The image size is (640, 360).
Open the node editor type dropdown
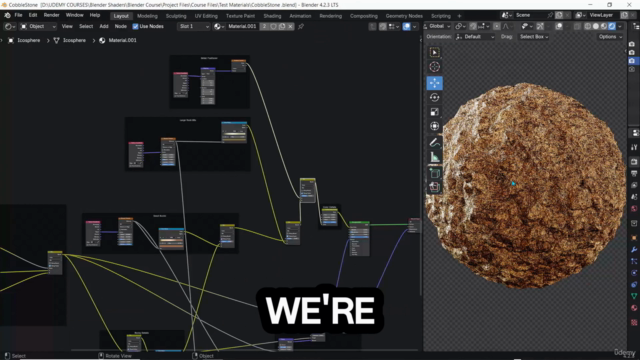coord(10,27)
